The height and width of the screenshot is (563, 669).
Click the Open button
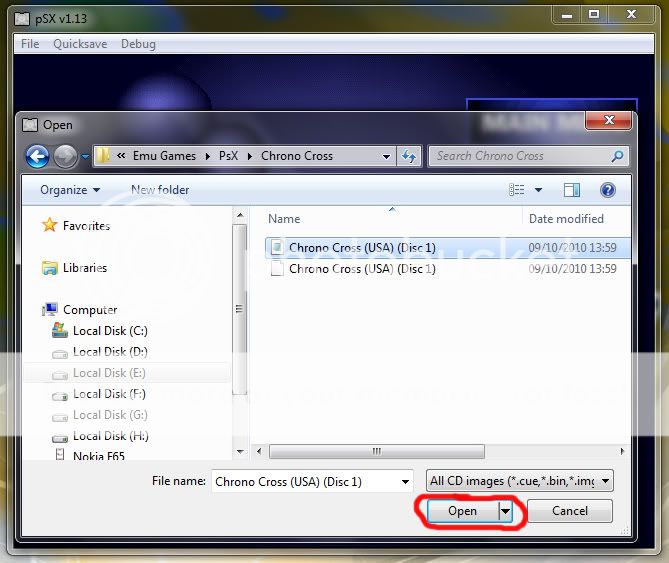click(462, 511)
